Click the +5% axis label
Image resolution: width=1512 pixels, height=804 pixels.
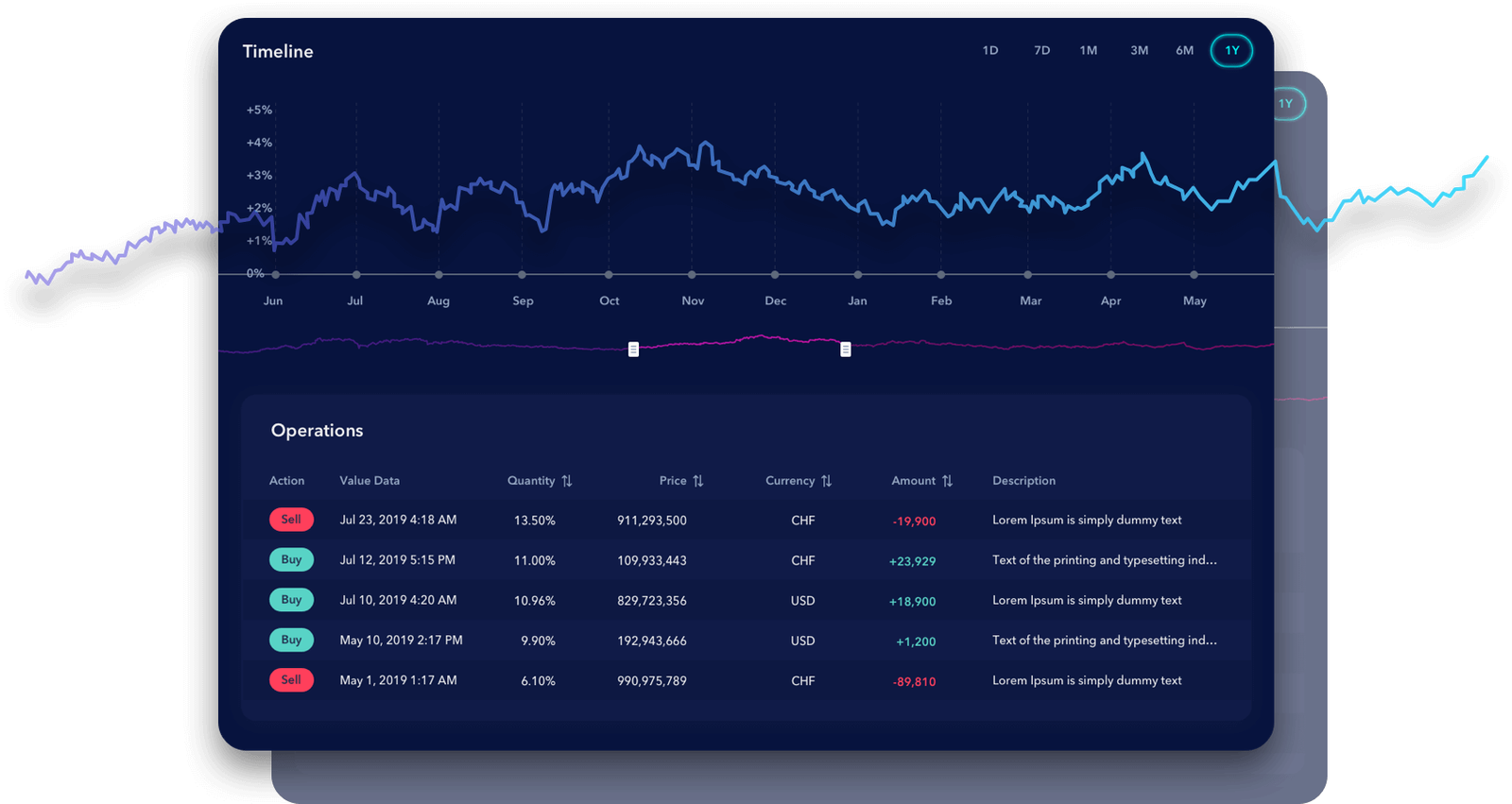click(x=260, y=111)
